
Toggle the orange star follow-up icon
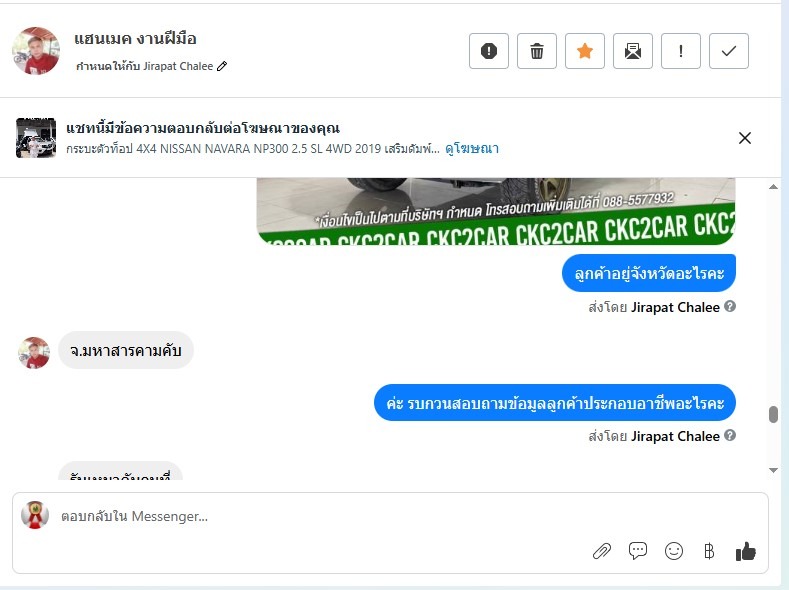[x=585, y=51]
